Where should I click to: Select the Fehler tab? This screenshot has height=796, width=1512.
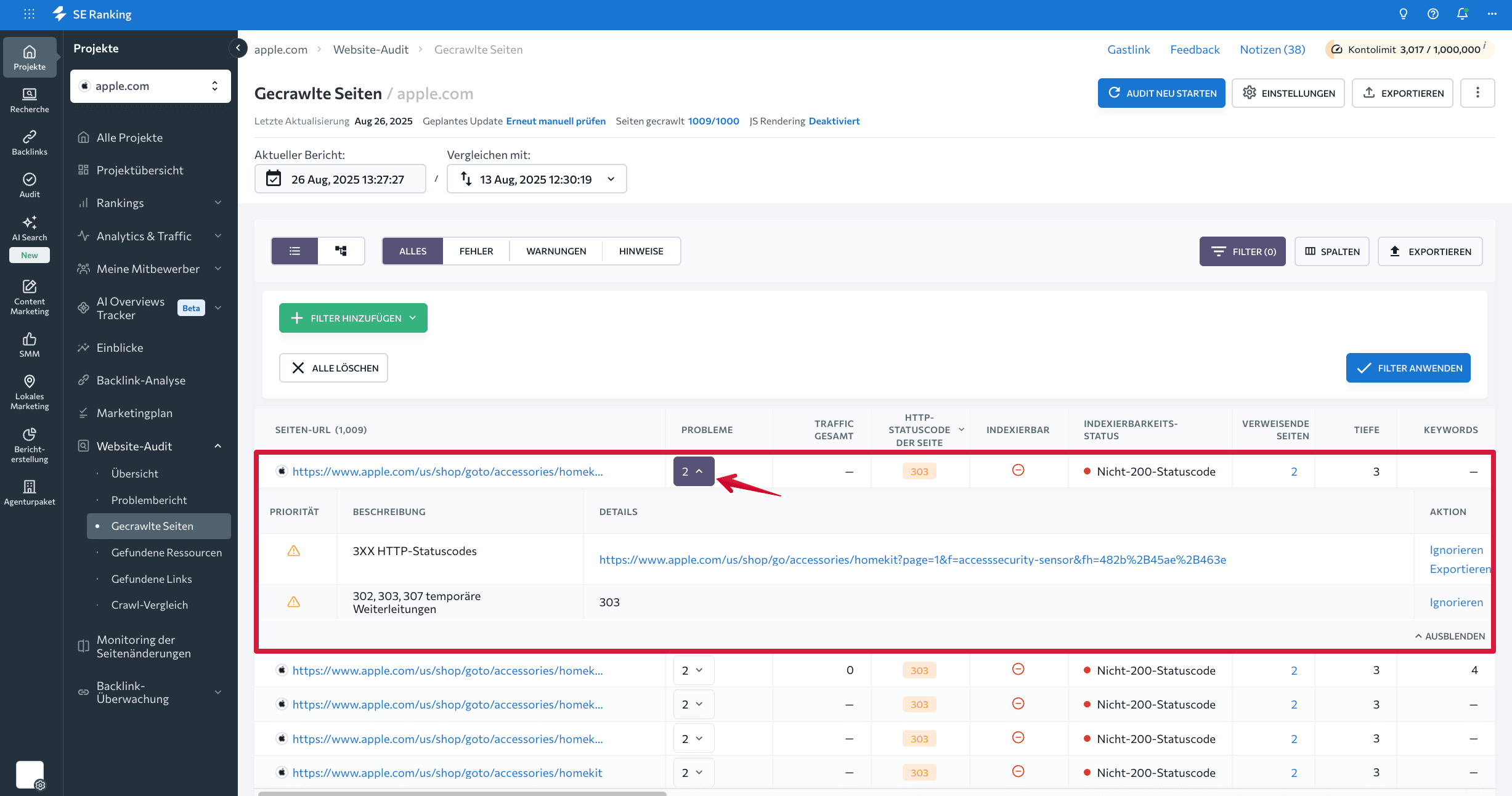pyautogui.click(x=476, y=251)
